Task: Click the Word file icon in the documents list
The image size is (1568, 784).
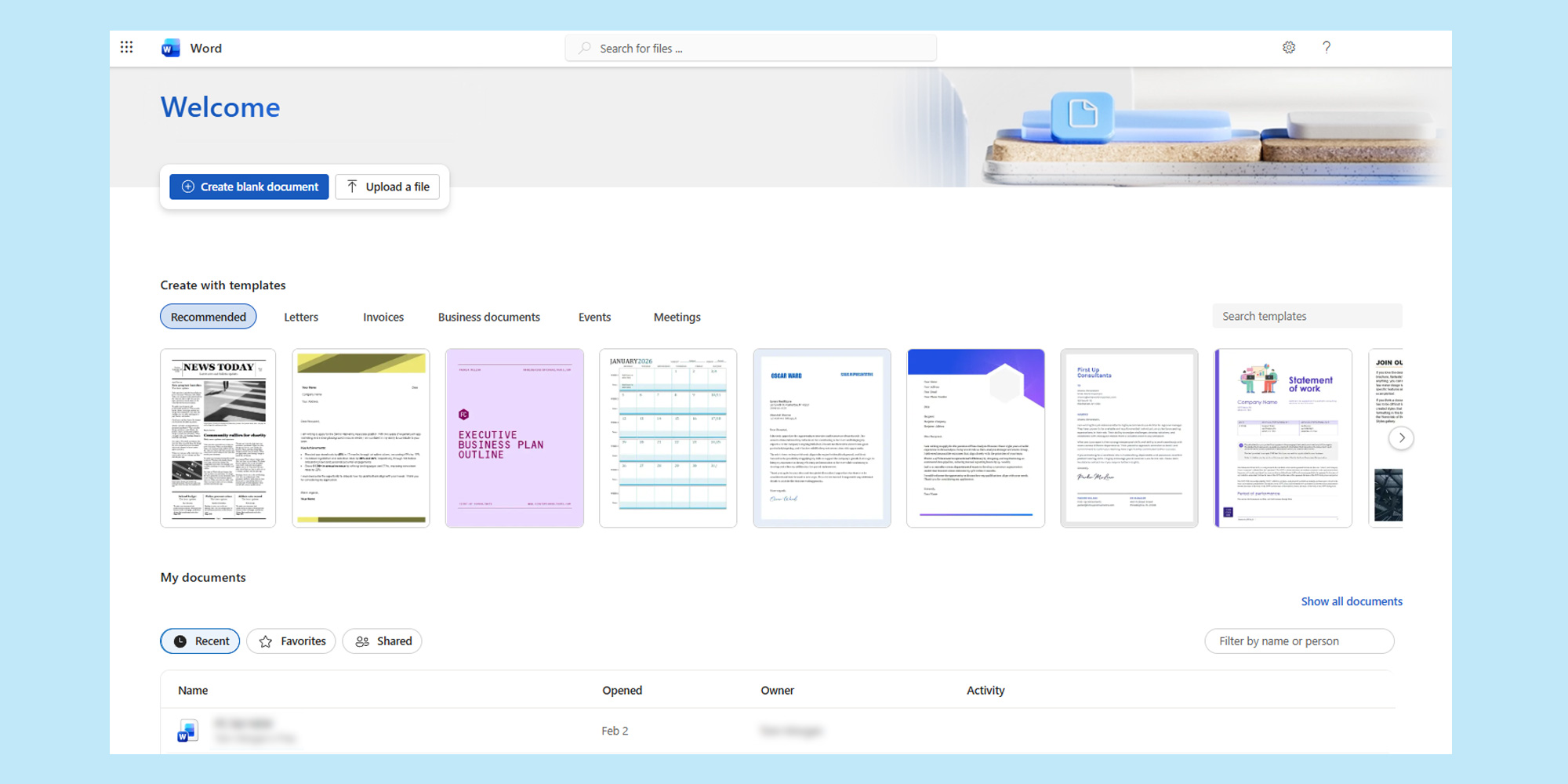Action: pyautogui.click(x=187, y=731)
